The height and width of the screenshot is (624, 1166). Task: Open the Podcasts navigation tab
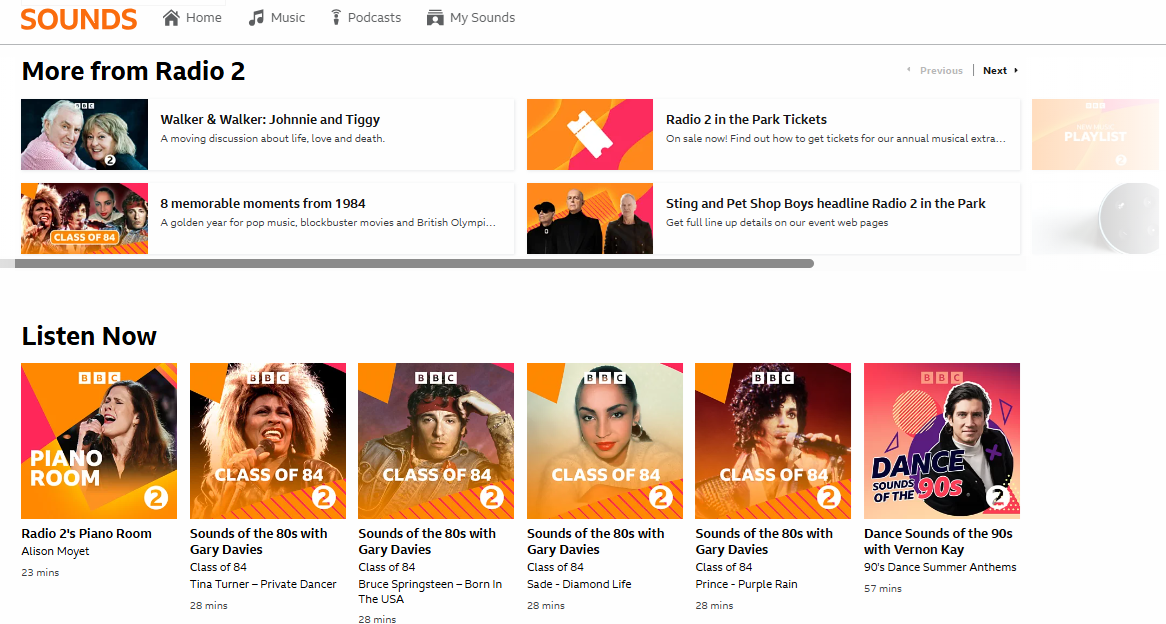pyautogui.click(x=374, y=18)
